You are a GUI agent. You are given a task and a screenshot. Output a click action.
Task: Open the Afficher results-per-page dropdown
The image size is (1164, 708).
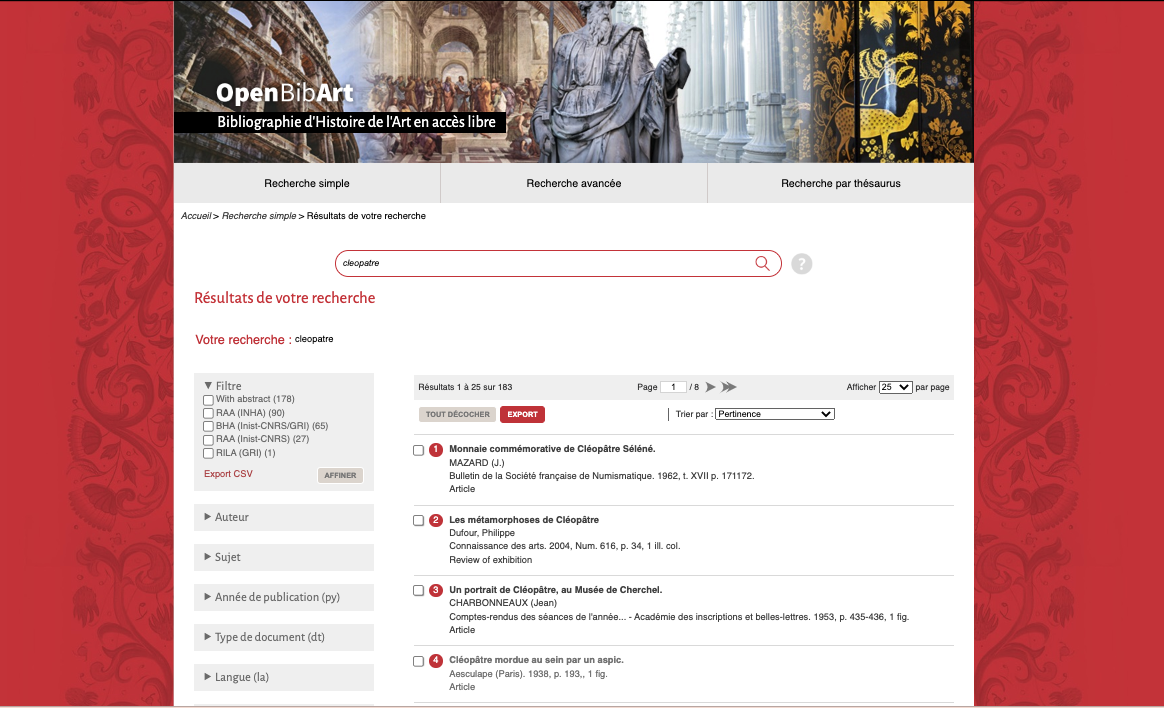coord(895,387)
